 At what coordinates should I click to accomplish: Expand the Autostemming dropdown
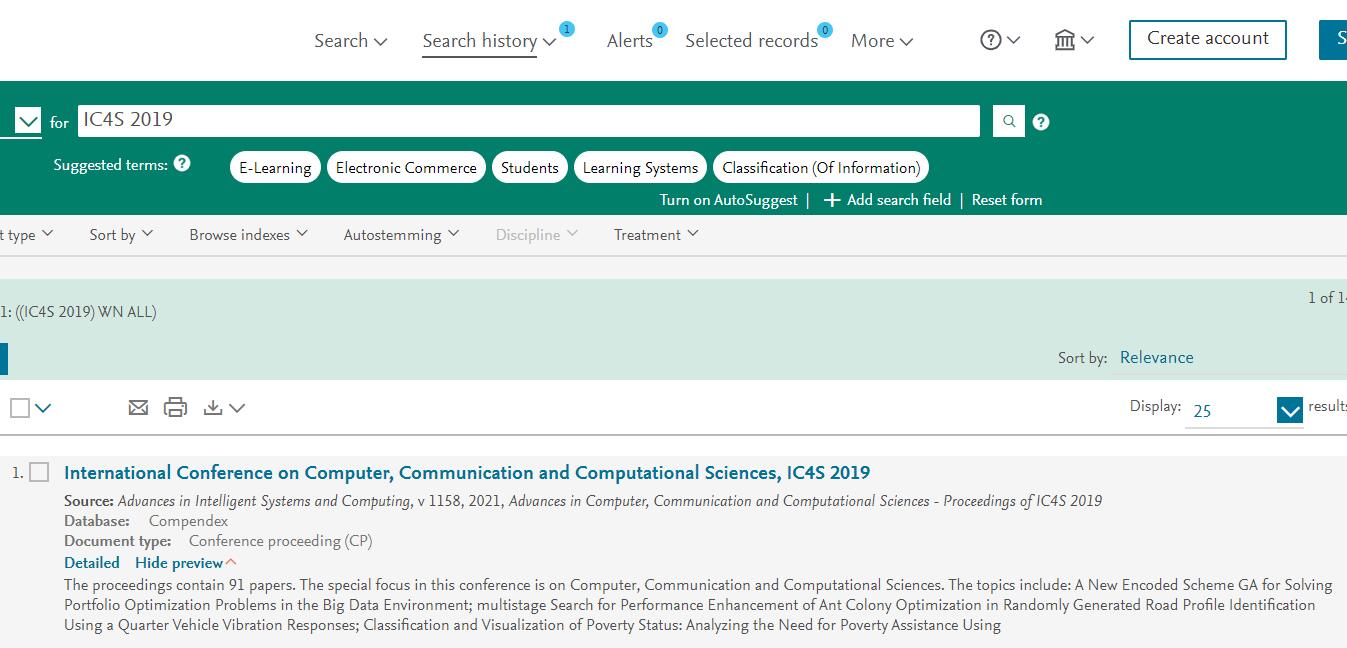401,235
